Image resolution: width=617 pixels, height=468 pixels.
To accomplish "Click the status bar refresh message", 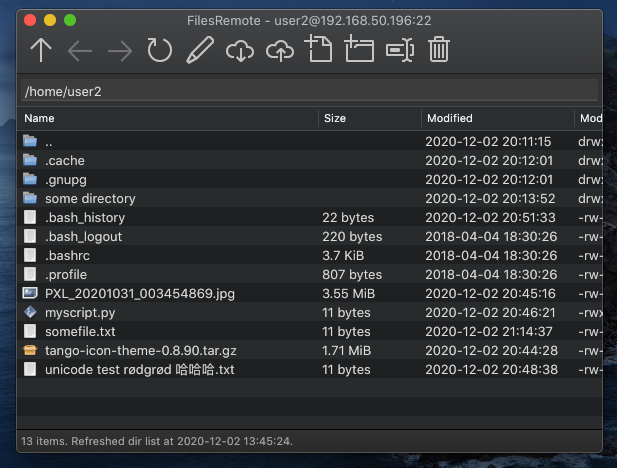I will tap(157, 441).
